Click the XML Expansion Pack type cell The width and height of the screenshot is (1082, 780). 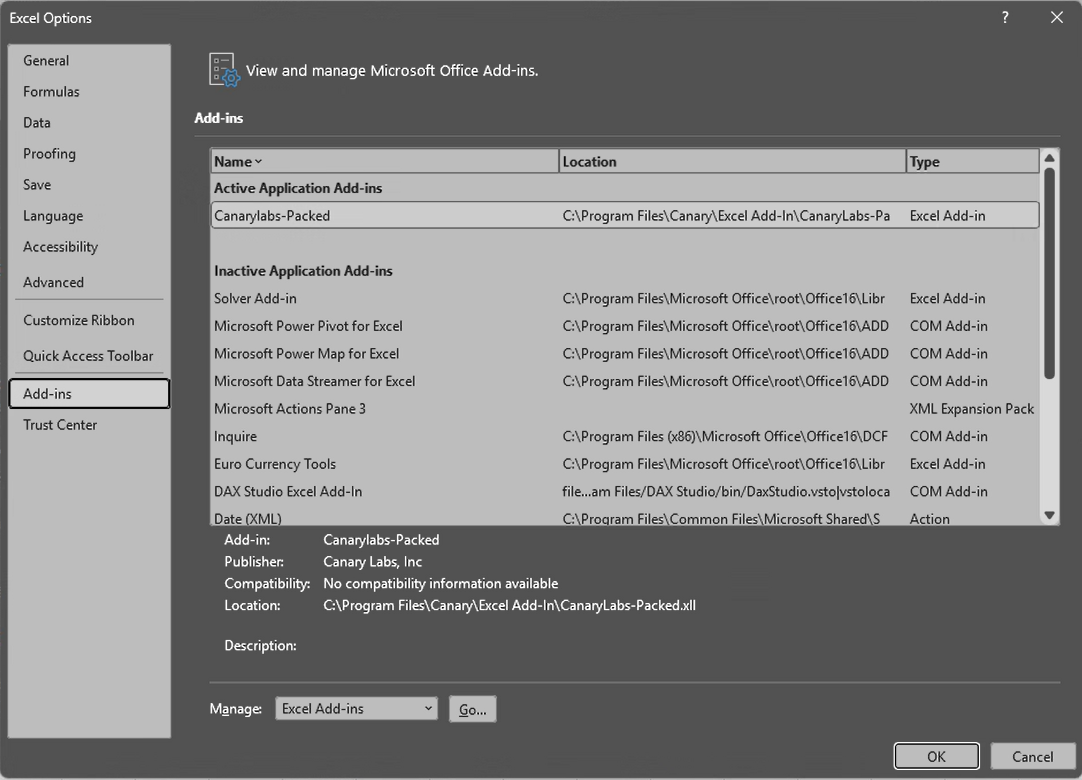click(x=972, y=409)
